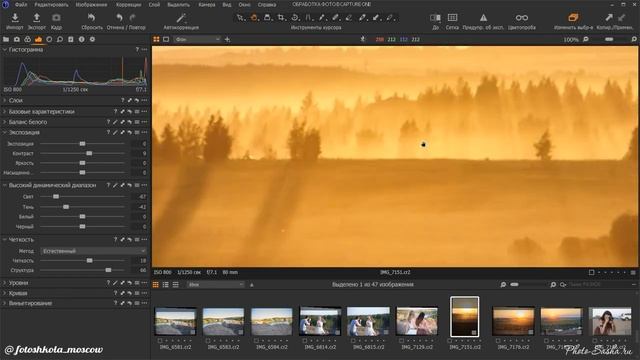
Task: Select the Keystone cursor tool
Action: [309, 18]
